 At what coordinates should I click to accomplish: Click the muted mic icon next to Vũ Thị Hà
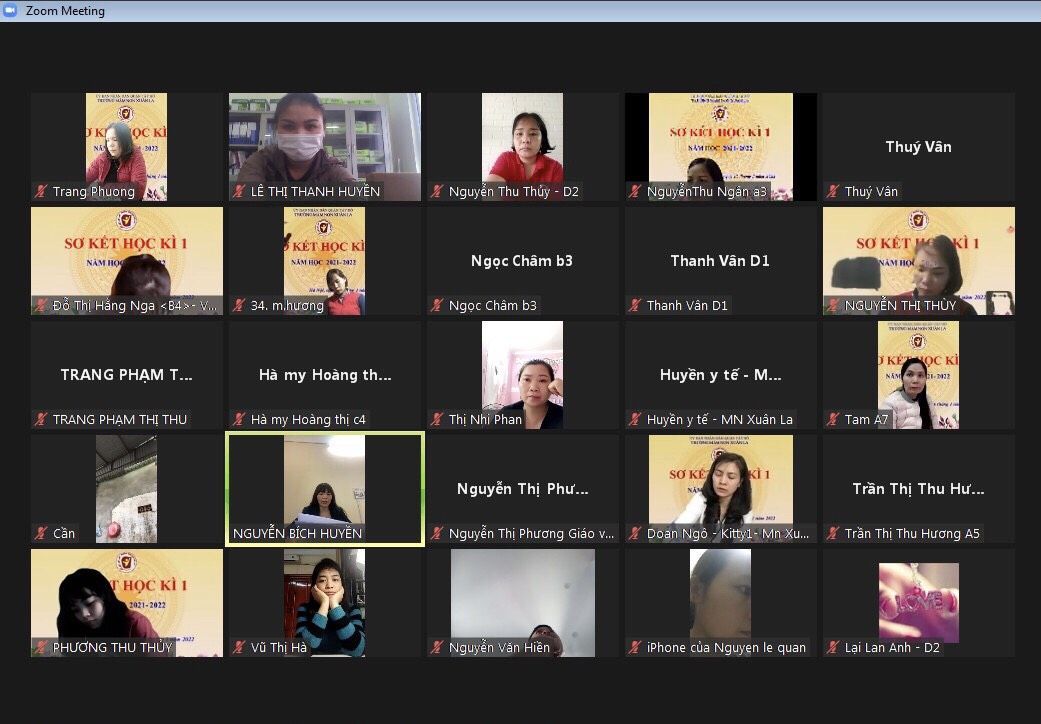coord(240,648)
